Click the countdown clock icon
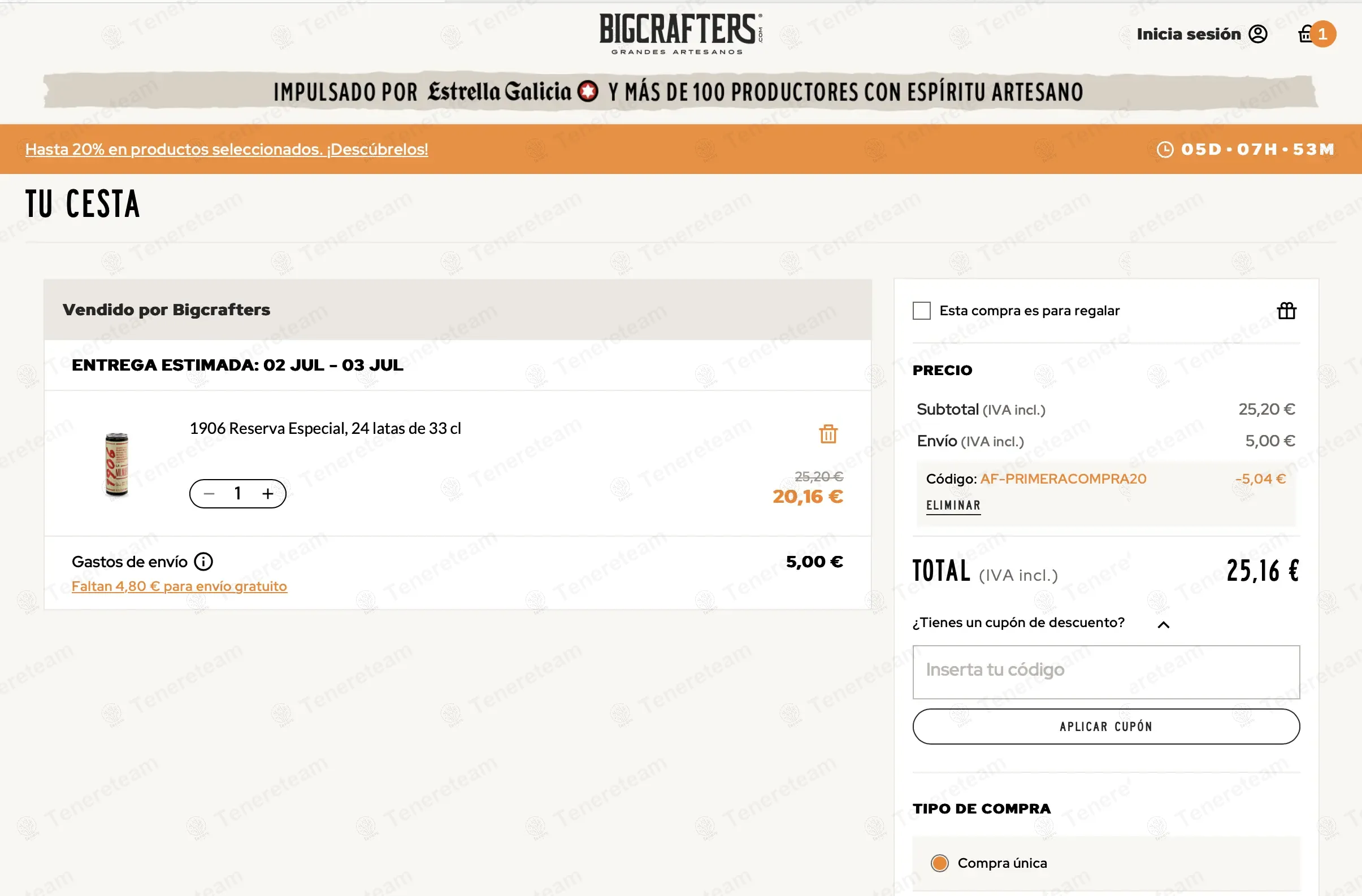 1165,149
